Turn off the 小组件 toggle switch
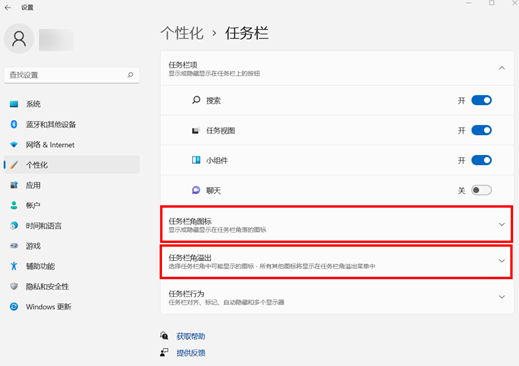This screenshot has width=519, height=366. [481, 160]
